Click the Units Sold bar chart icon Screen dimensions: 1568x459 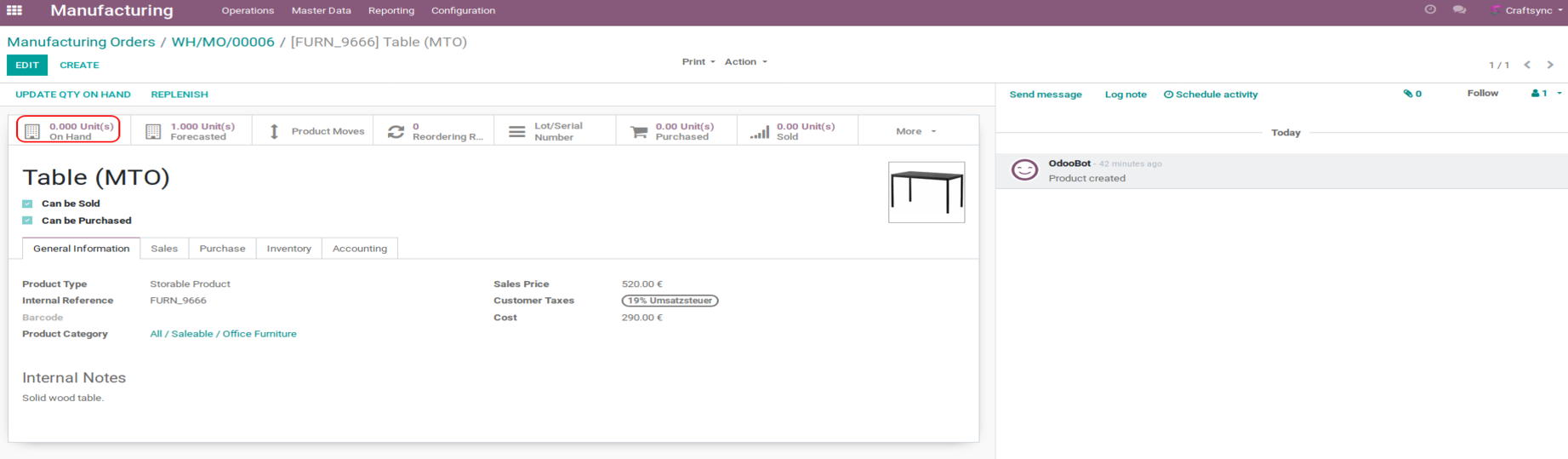point(760,132)
